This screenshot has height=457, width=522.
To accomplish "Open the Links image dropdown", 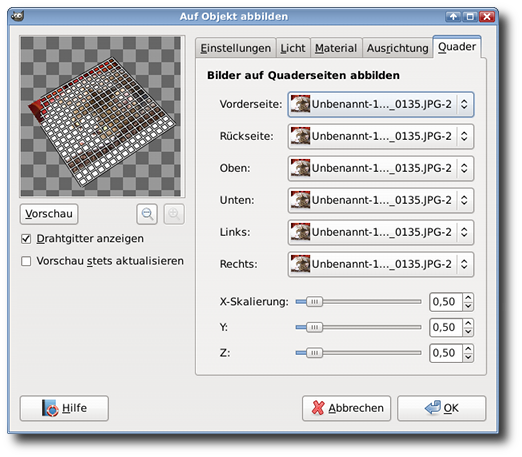I will (381, 232).
